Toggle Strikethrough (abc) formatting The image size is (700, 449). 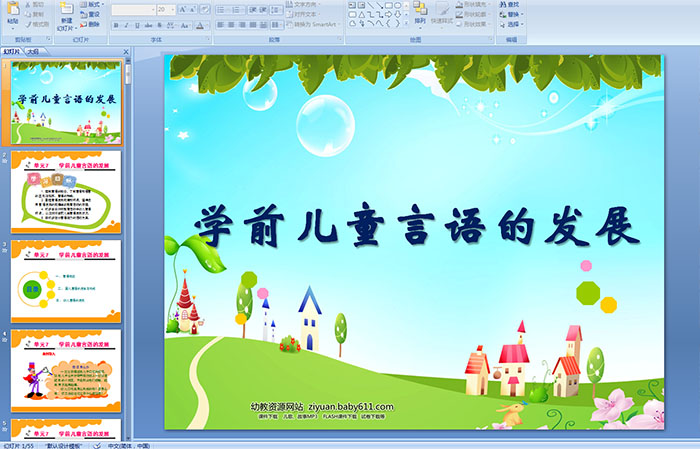point(148,25)
